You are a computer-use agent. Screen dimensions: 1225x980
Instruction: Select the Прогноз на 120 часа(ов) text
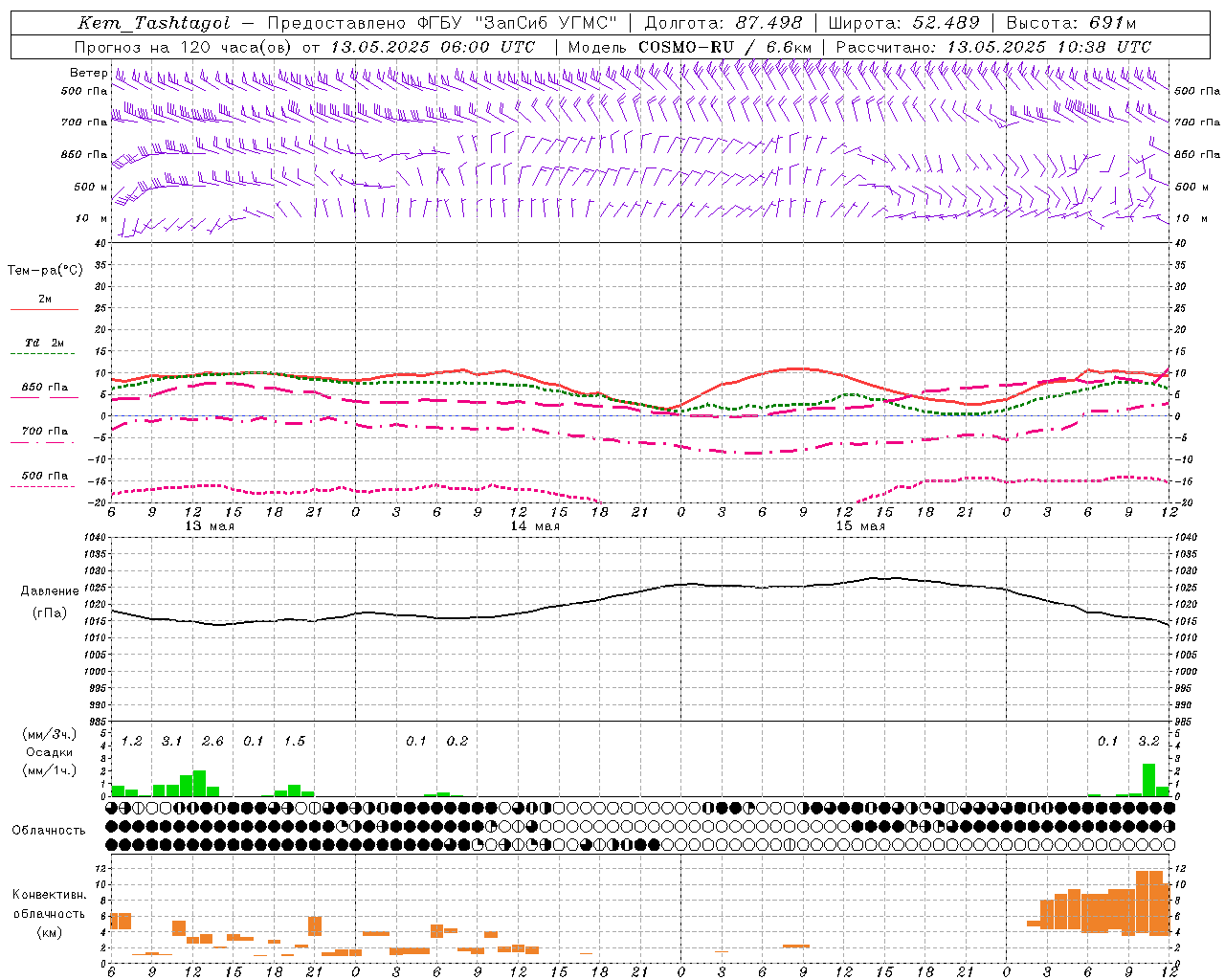[x=185, y=47]
